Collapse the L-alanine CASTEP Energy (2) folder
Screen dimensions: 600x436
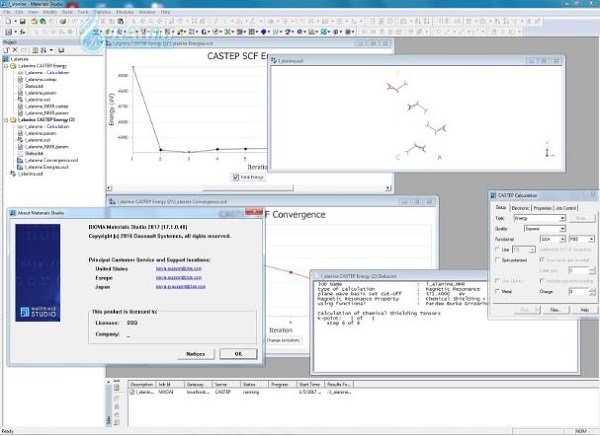(x=6, y=120)
